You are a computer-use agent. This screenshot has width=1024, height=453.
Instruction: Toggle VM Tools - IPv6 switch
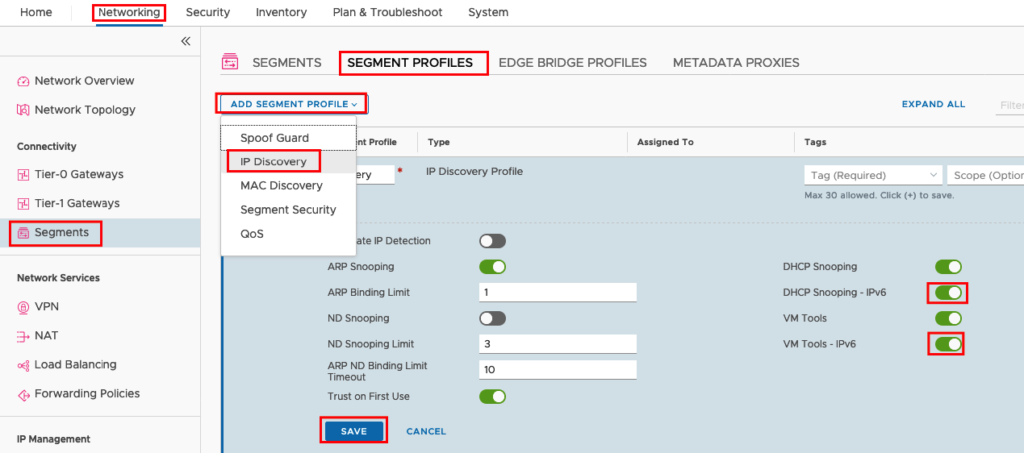(x=948, y=344)
